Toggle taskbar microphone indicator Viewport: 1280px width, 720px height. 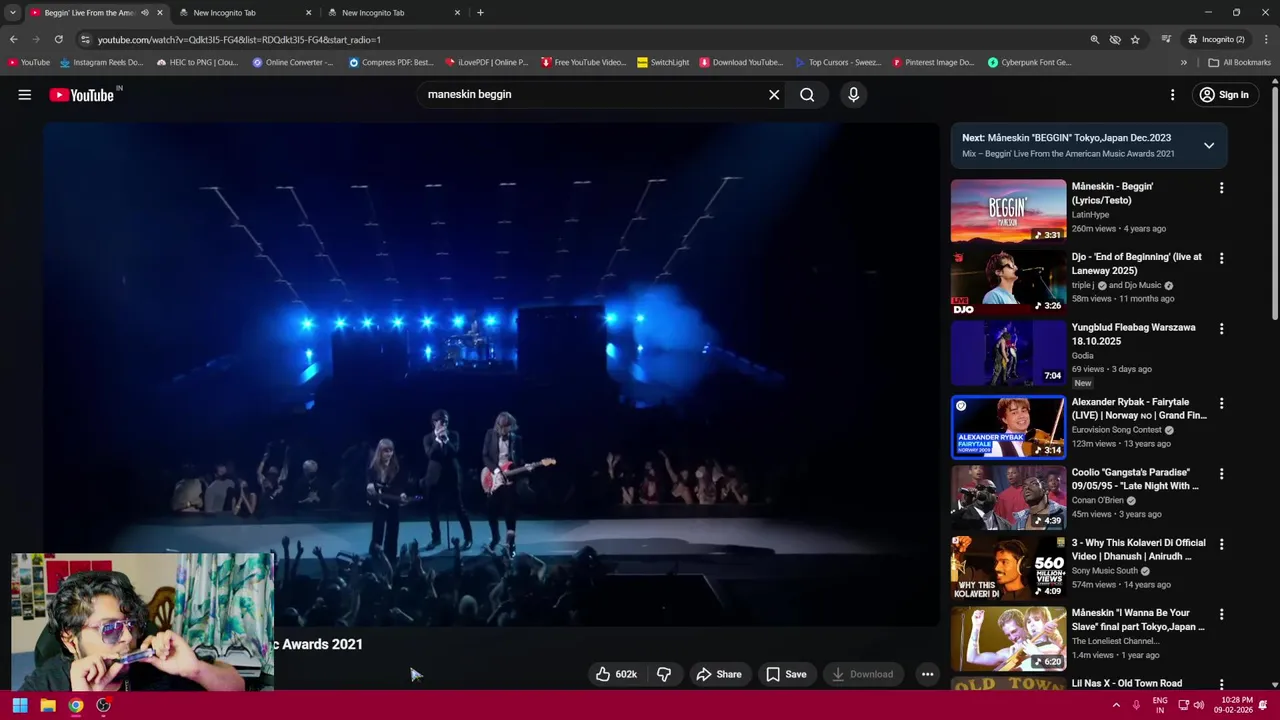1136,705
